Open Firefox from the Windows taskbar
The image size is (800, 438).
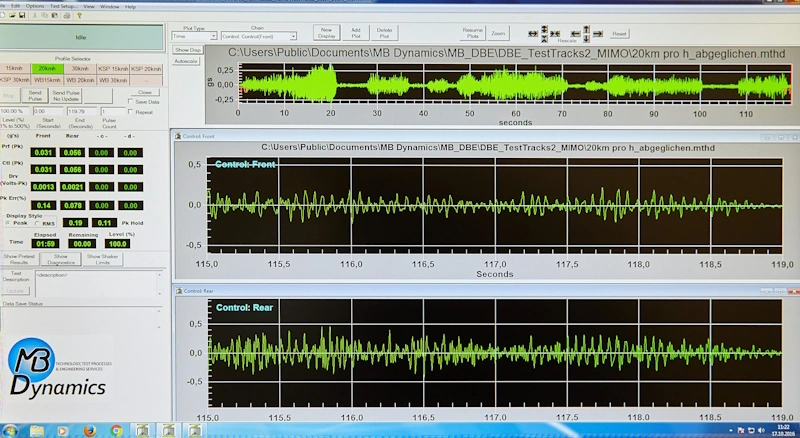(90, 430)
